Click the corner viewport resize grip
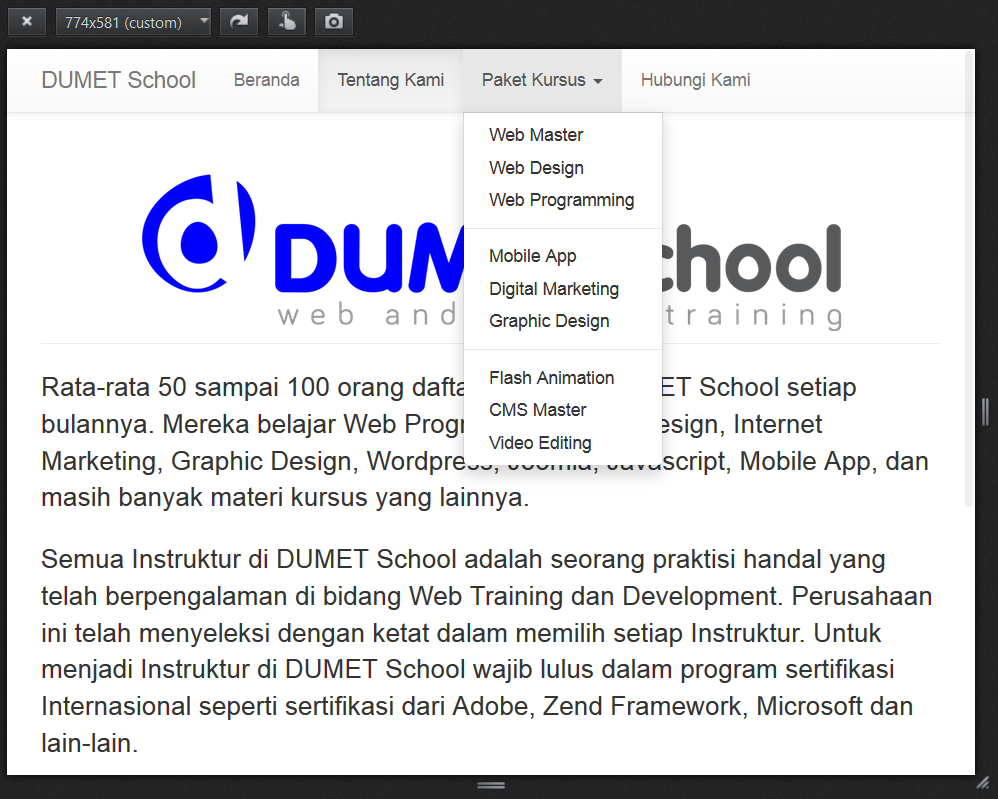 pos(984,783)
